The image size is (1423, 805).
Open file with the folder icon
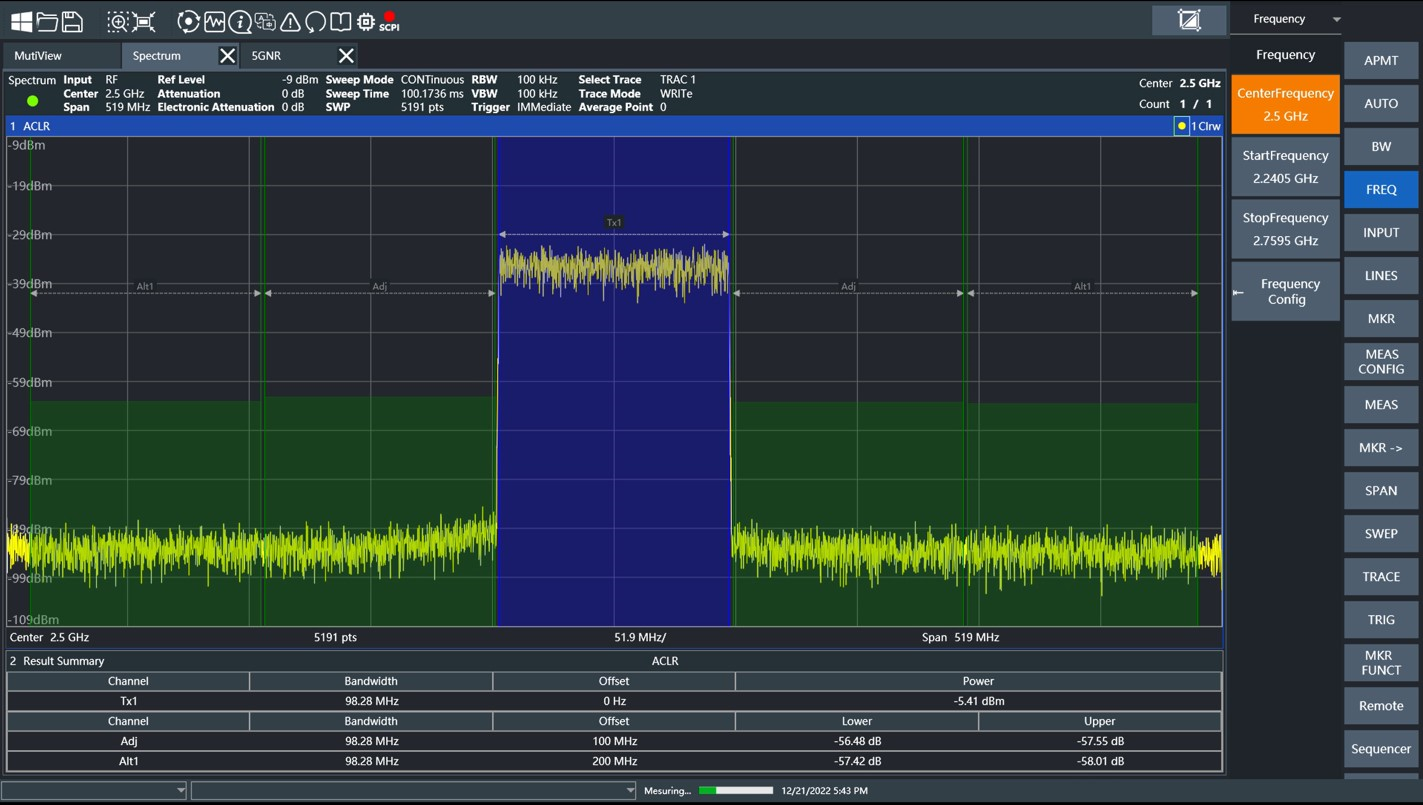coord(46,21)
